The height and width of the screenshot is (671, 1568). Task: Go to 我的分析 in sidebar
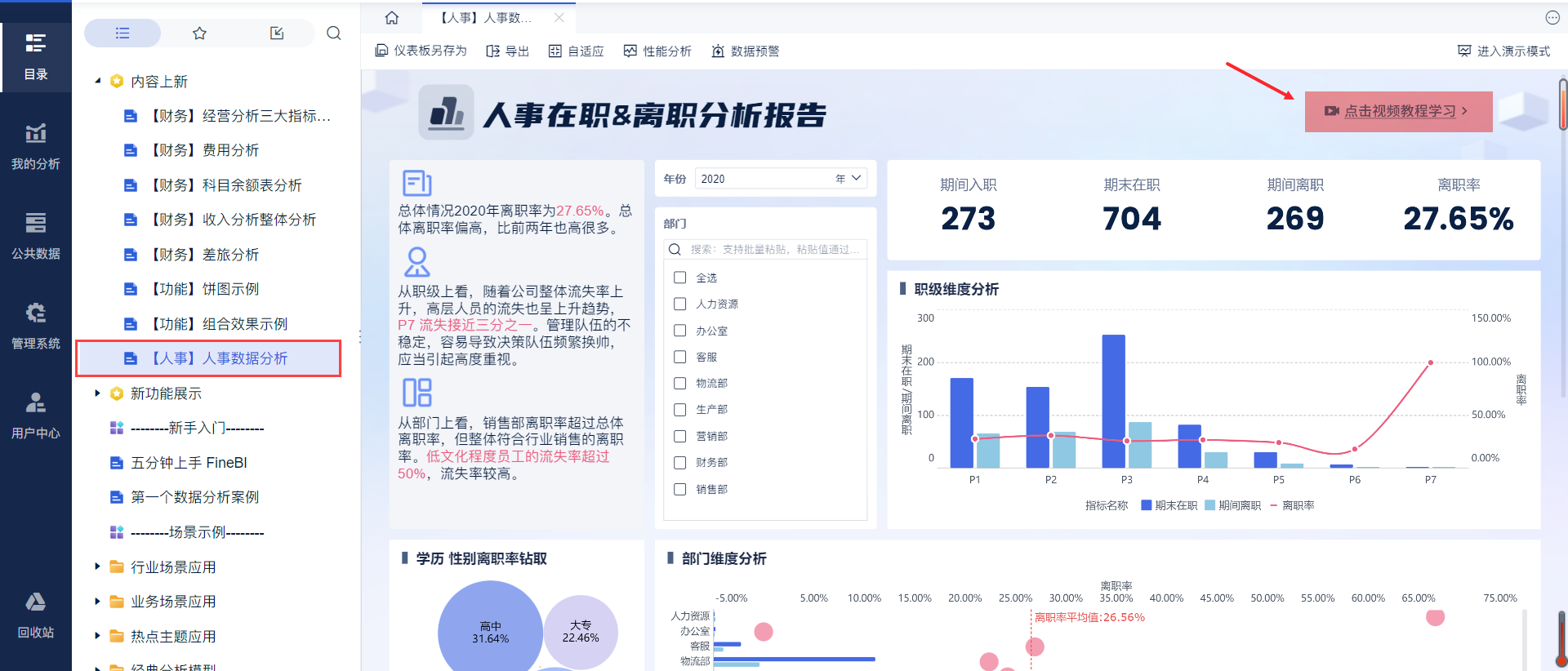[x=36, y=147]
